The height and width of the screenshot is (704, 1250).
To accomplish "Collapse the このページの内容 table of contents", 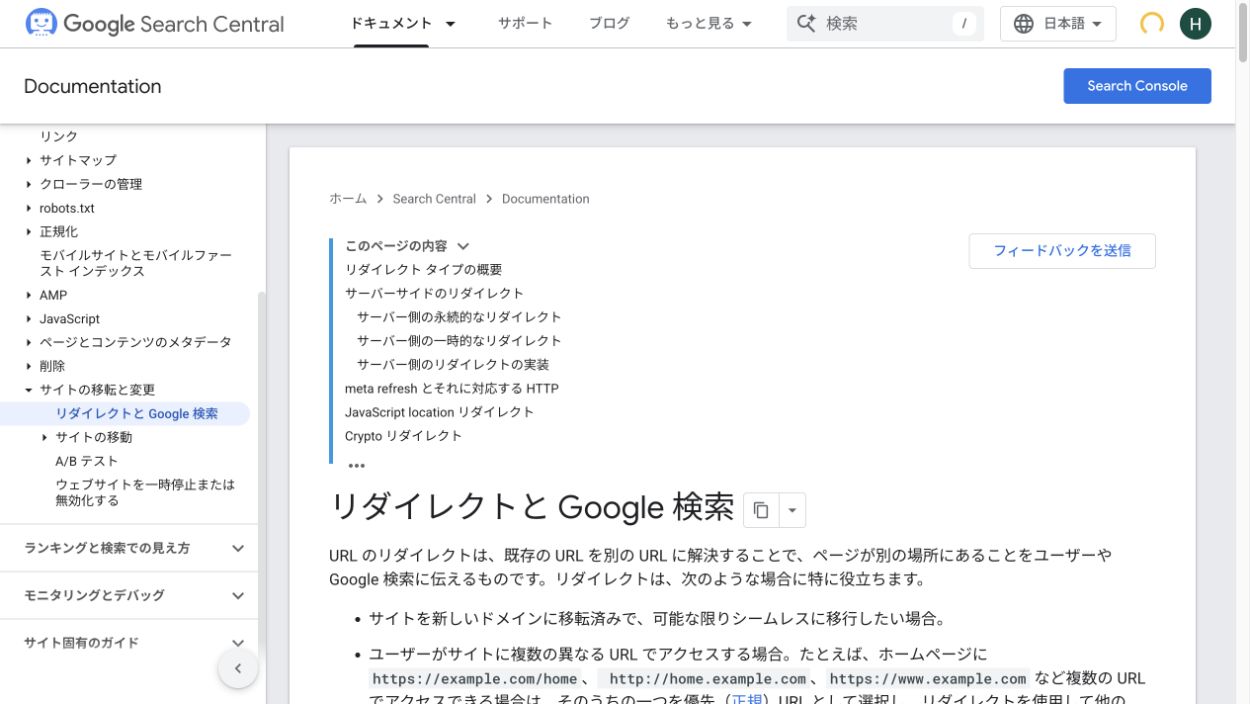I will pyautogui.click(x=463, y=246).
